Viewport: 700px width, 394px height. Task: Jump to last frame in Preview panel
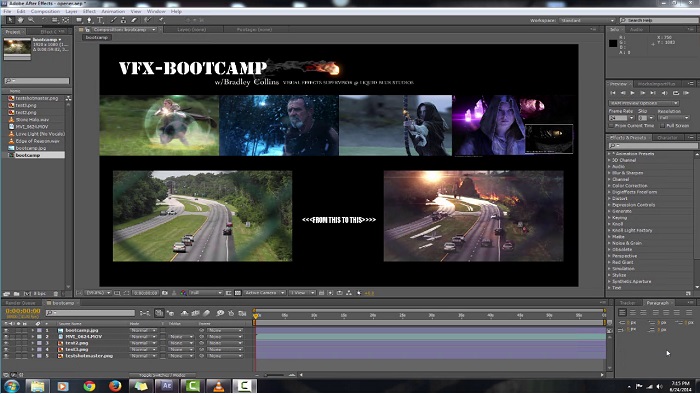point(653,93)
